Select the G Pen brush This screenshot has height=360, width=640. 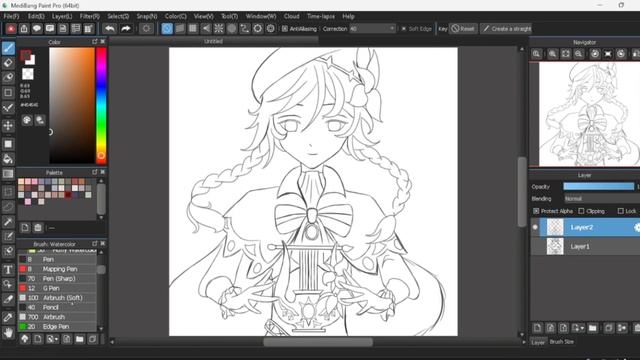pyautogui.click(x=57, y=288)
